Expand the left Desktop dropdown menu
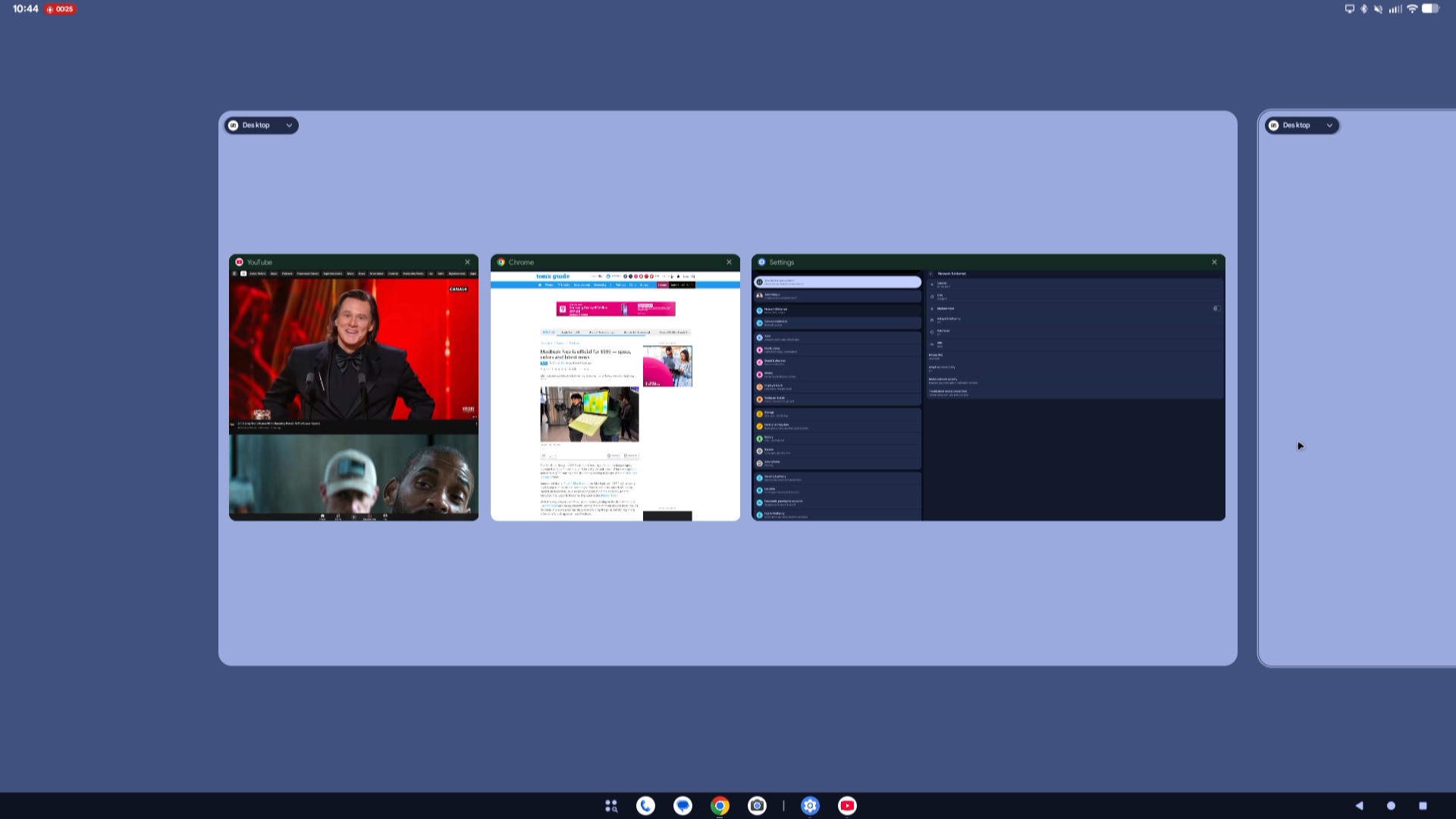The width and height of the screenshot is (1456, 819). pos(287,125)
